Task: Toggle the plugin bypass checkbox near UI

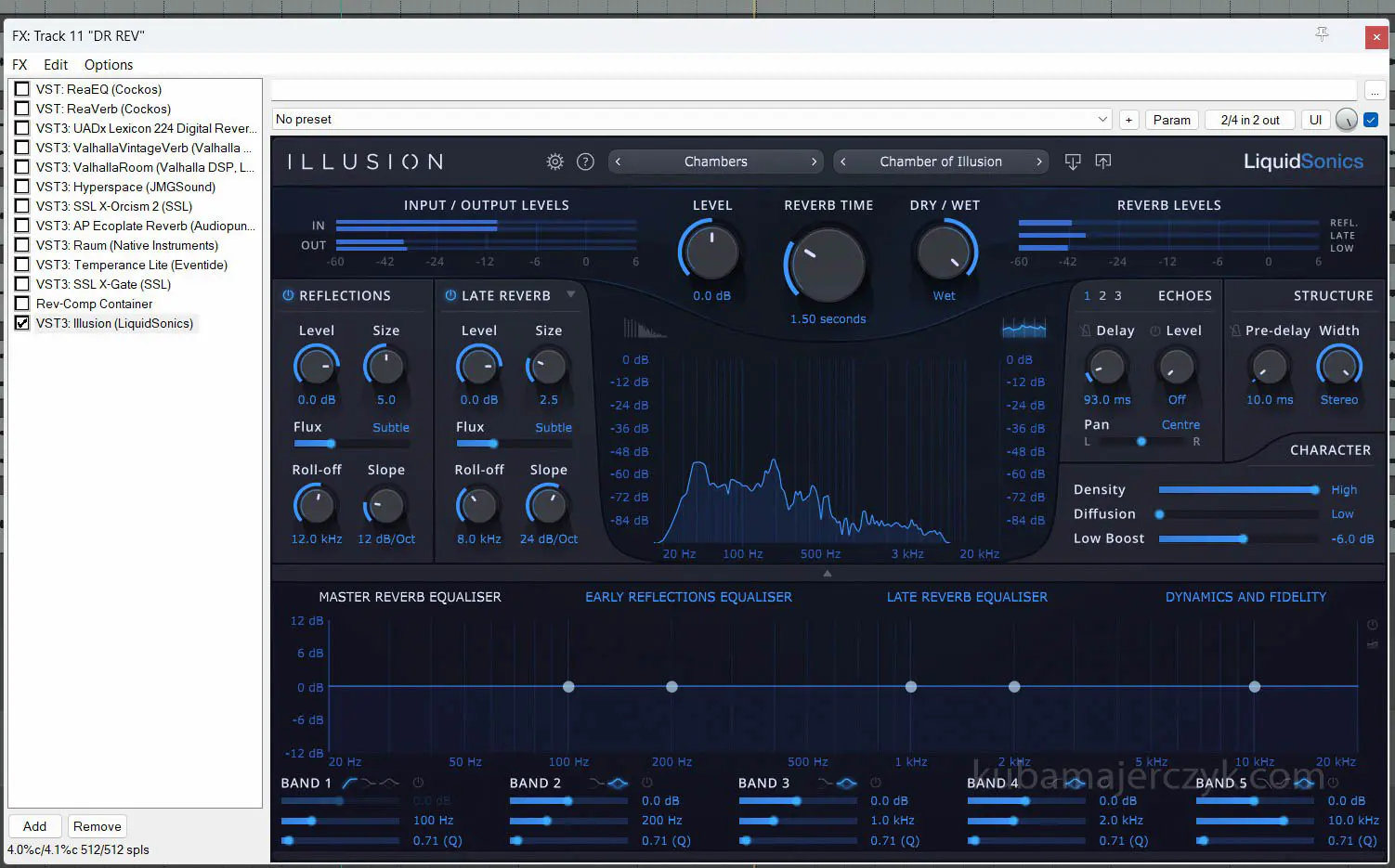Action: point(1371,120)
